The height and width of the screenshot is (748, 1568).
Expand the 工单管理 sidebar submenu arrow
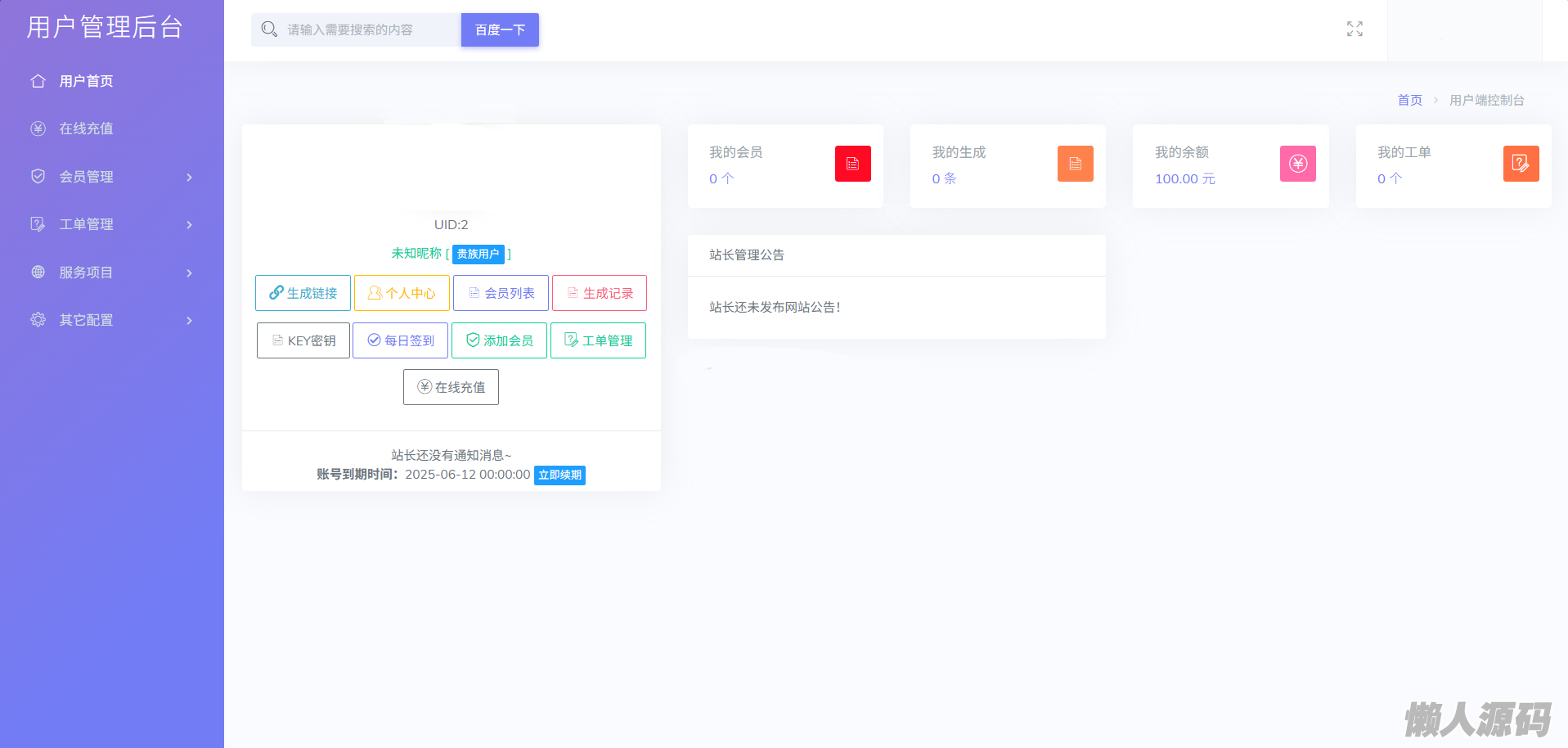(x=190, y=224)
